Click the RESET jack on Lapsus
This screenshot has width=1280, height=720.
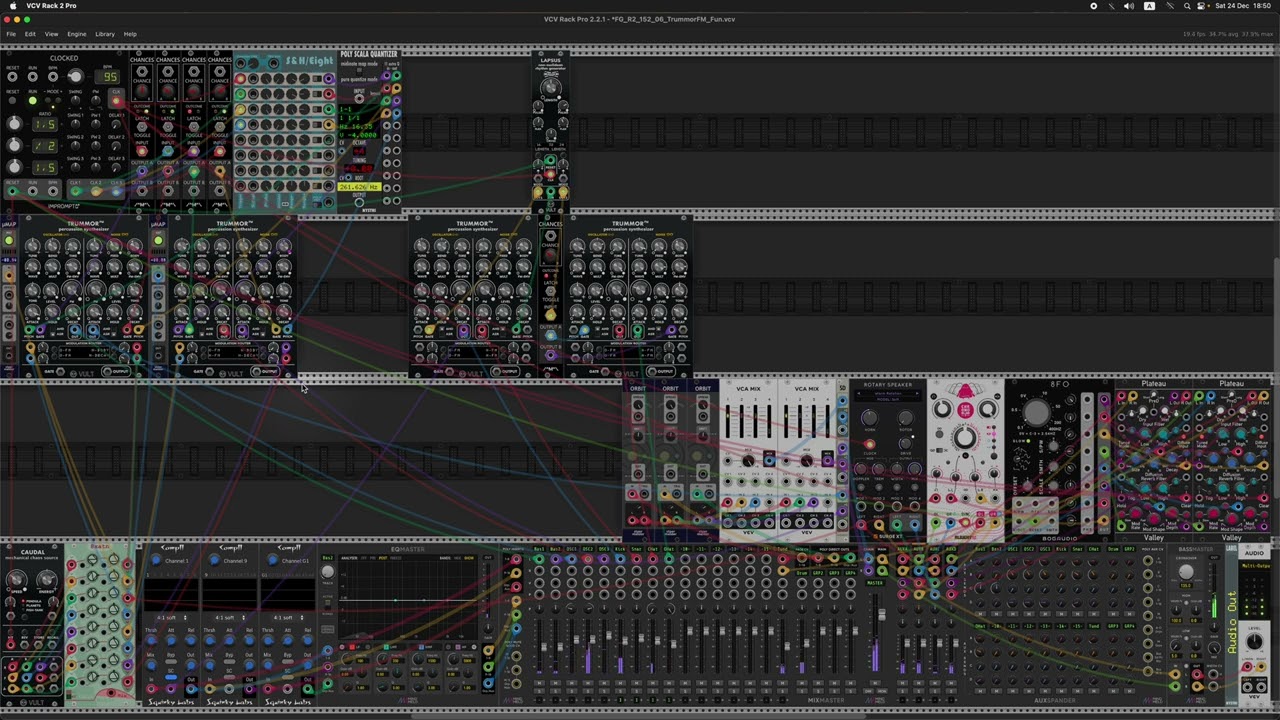[x=551, y=160]
